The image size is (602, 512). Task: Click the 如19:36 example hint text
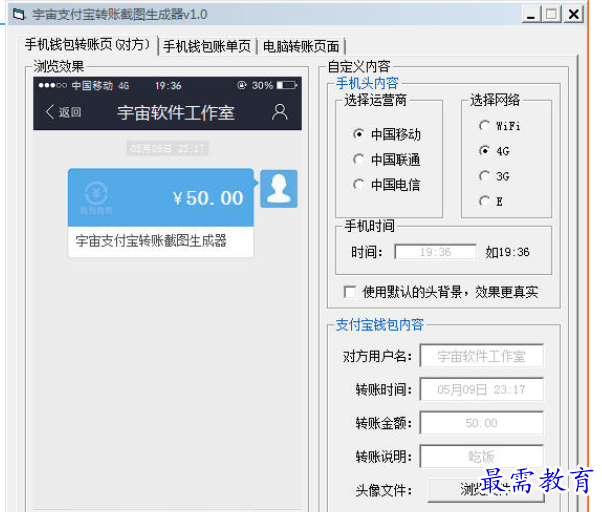(x=507, y=252)
